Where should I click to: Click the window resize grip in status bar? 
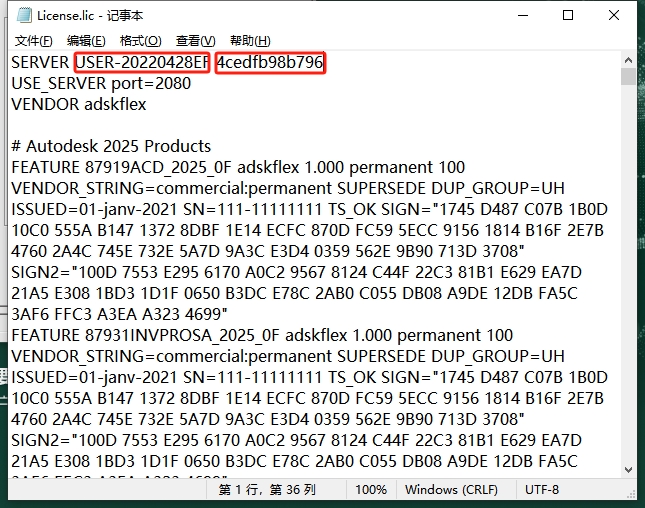coord(631,494)
